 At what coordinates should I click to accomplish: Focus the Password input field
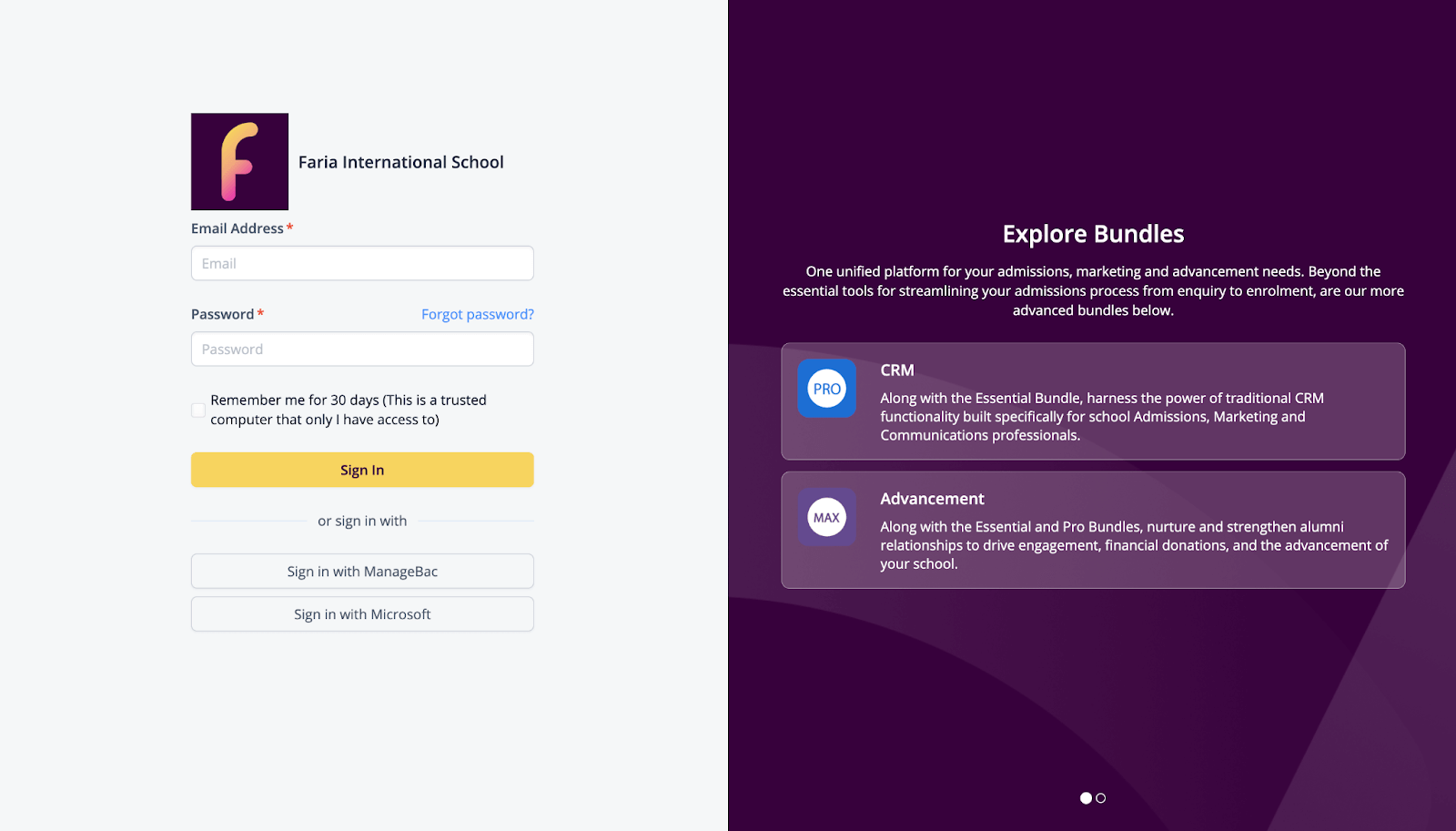pos(362,350)
